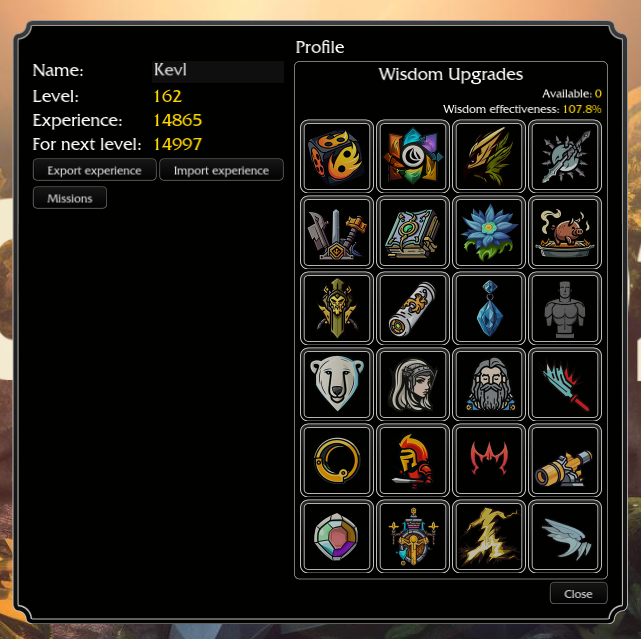
Task: Click the blue lotus flower upgrade icon
Action: click(x=489, y=232)
